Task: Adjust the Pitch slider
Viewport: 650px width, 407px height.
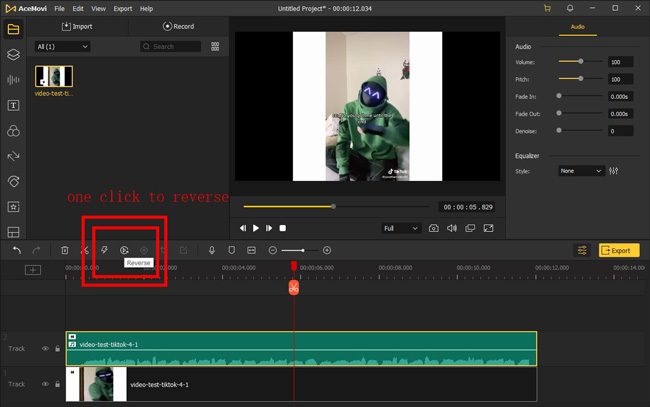Action: pyautogui.click(x=581, y=78)
